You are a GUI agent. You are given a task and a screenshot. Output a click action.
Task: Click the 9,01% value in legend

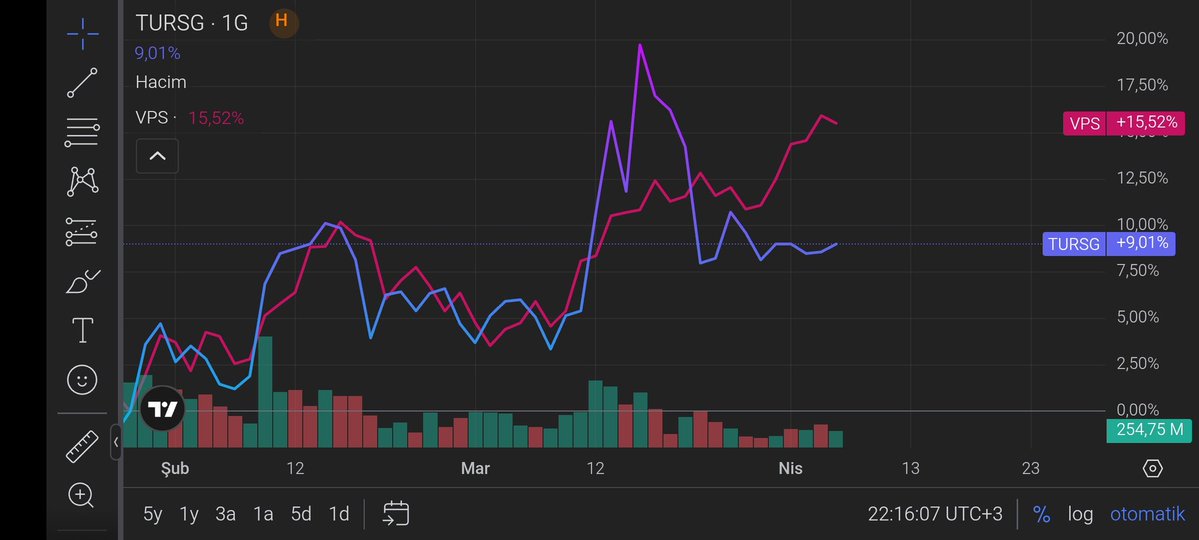click(158, 54)
